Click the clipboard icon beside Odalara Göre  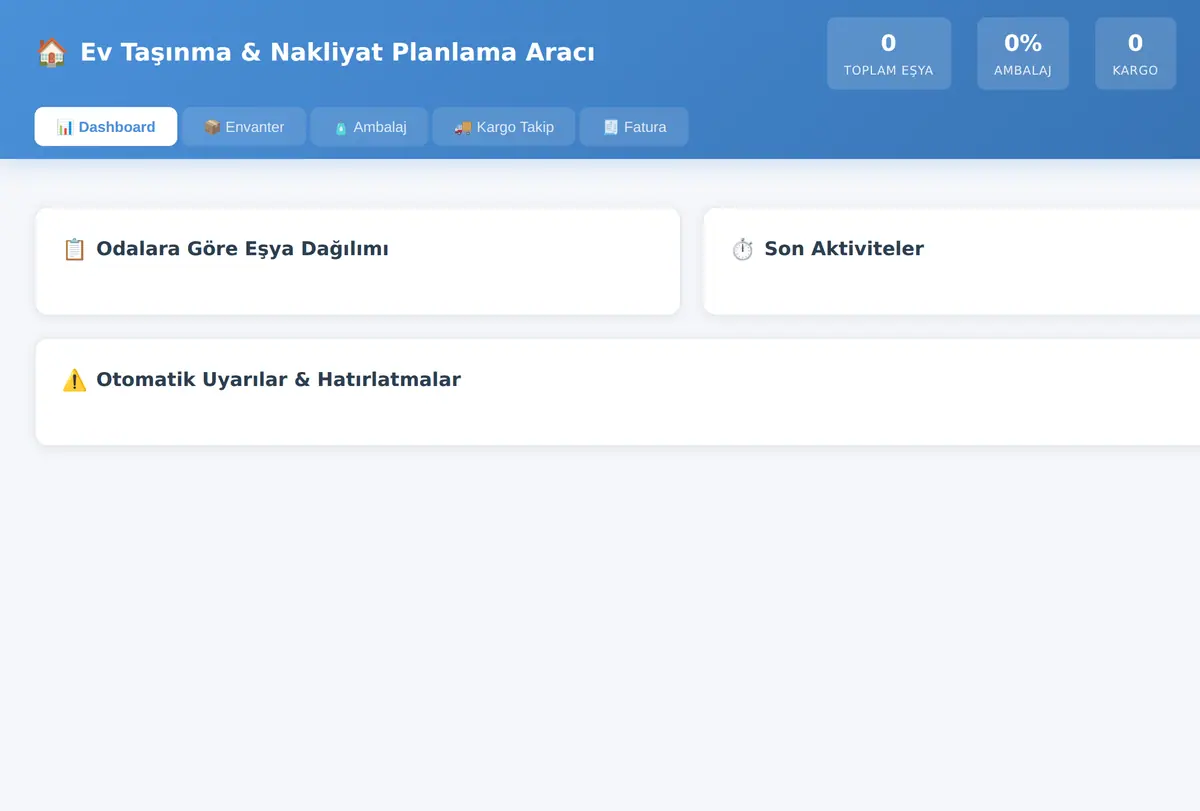pyautogui.click(x=74, y=249)
